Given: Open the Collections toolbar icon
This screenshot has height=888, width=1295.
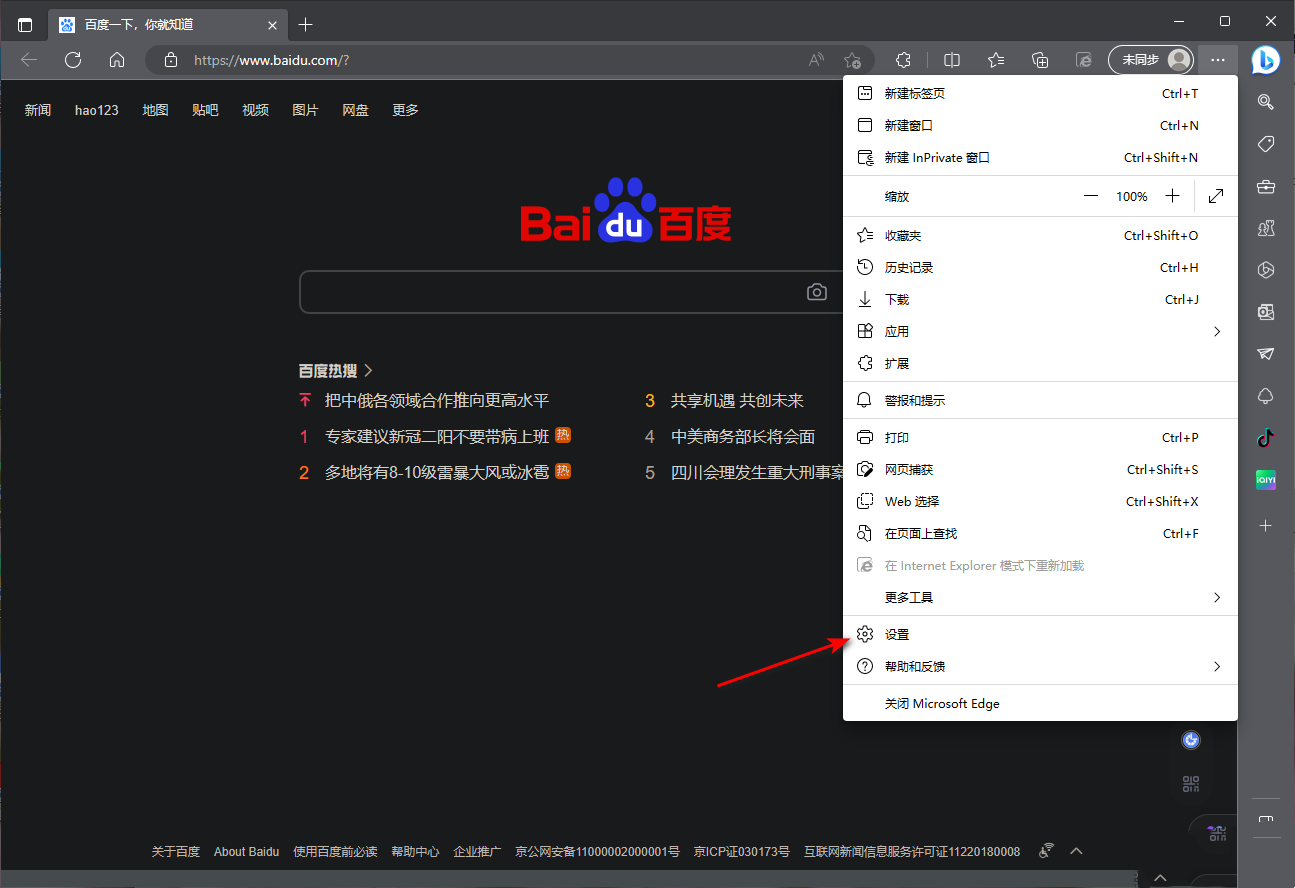Looking at the screenshot, I should [x=1040, y=60].
